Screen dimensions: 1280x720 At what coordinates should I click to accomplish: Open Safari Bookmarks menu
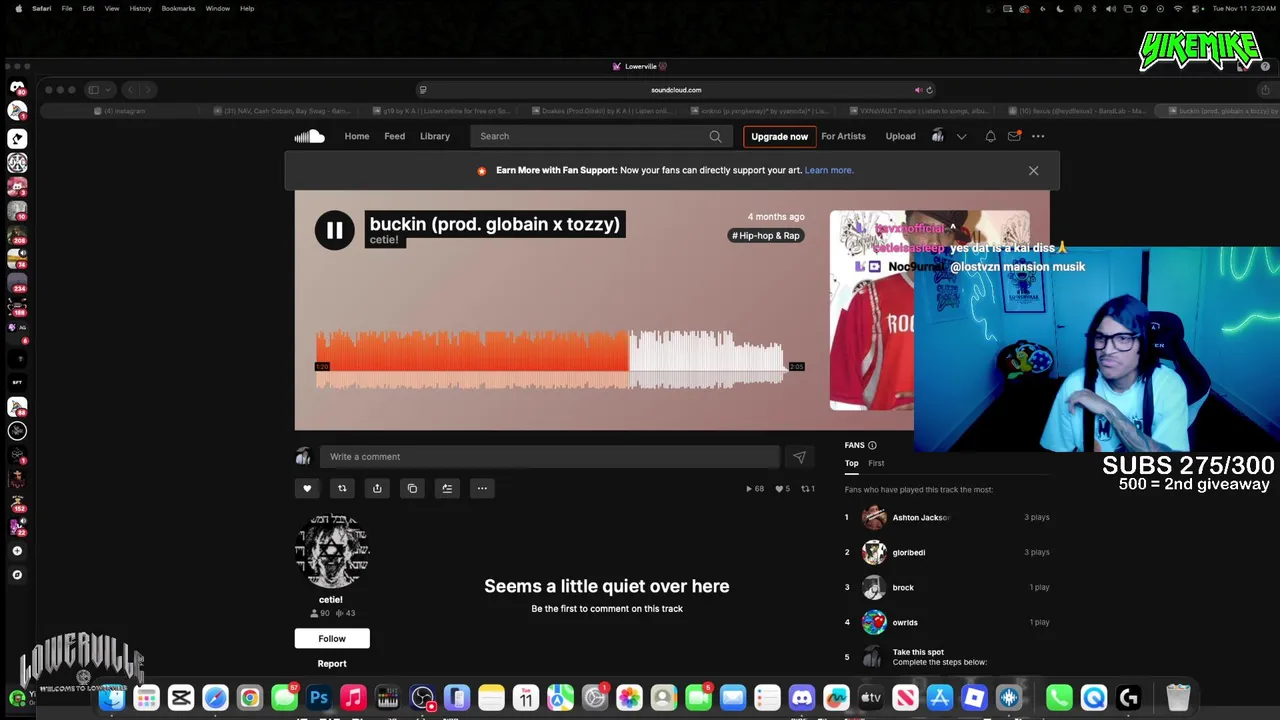(x=178, y=8)
